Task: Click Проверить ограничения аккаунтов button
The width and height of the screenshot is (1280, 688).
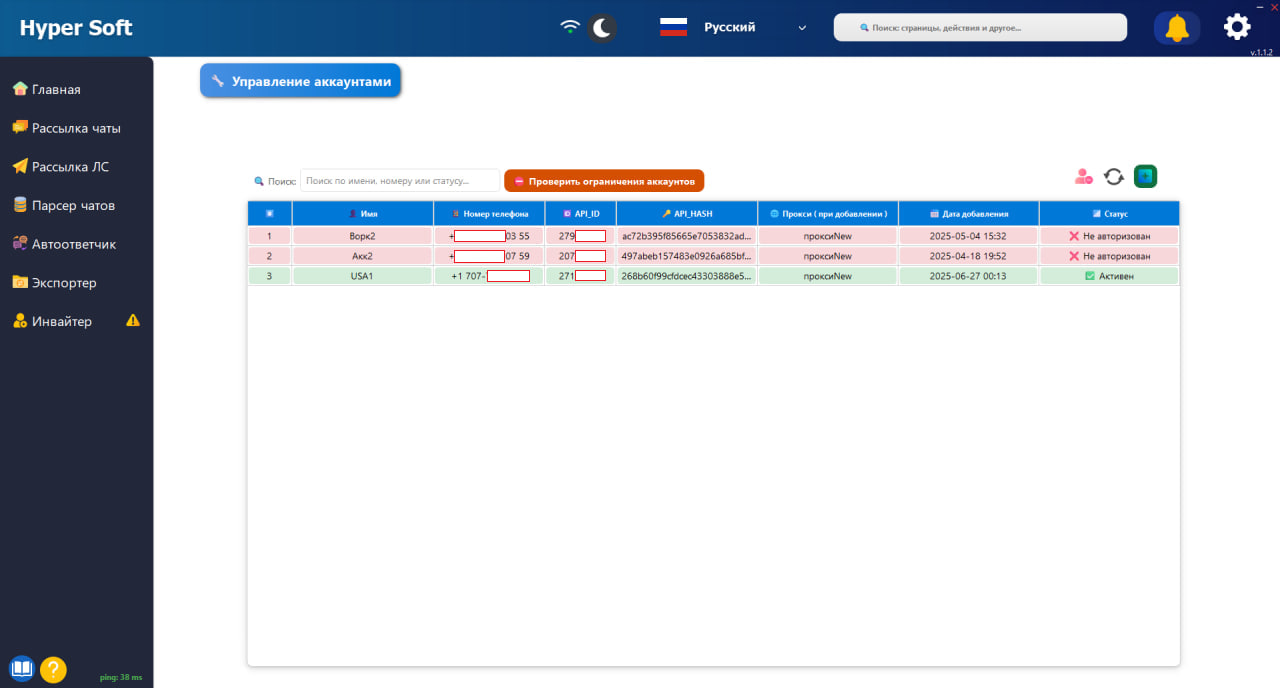Action: coord(604,181)
